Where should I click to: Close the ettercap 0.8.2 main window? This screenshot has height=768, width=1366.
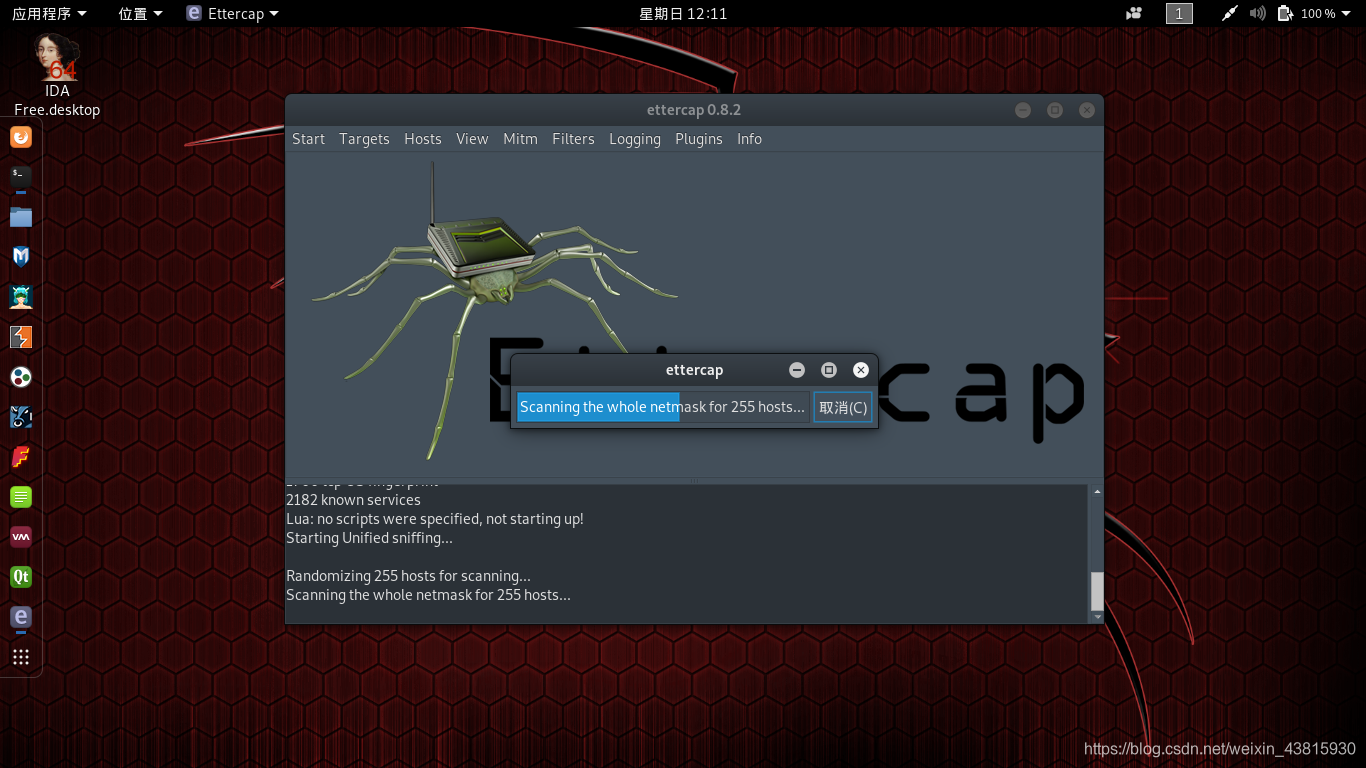point(1087,110)
